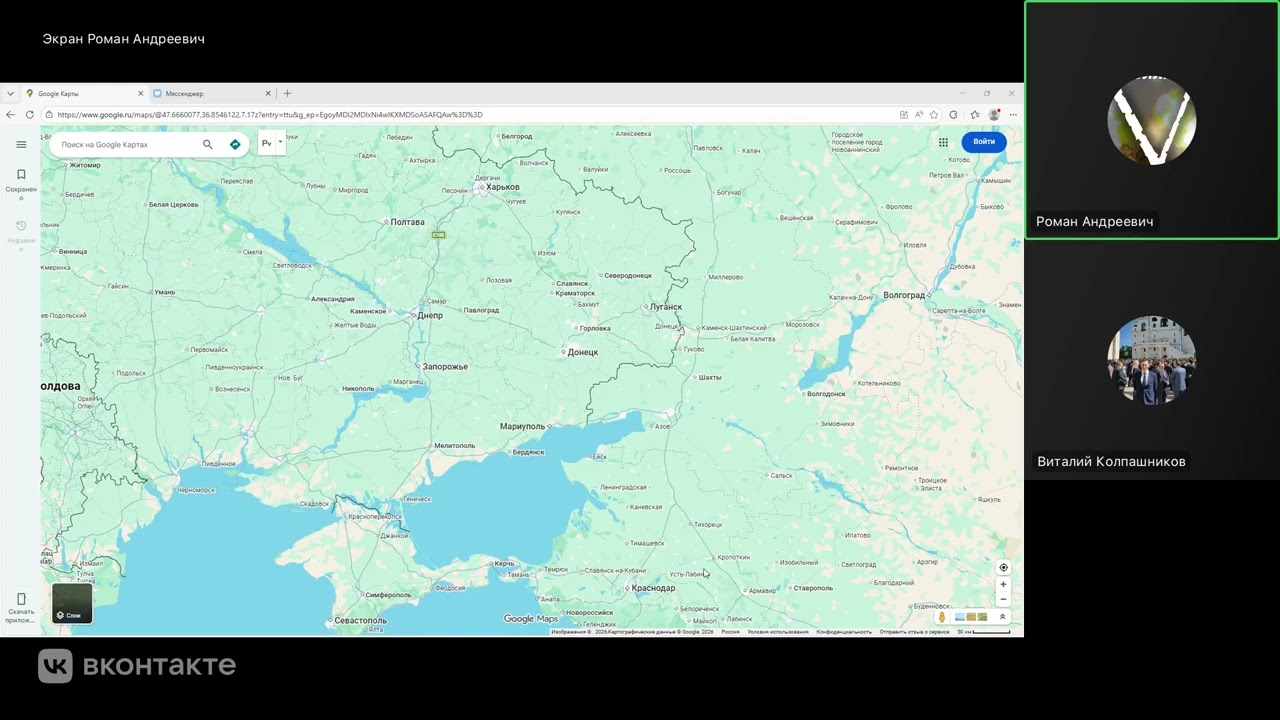
Task: Expand the keyboard language Ру dropdown arrow
Action: pyautogui.click(x=280, y=142)
